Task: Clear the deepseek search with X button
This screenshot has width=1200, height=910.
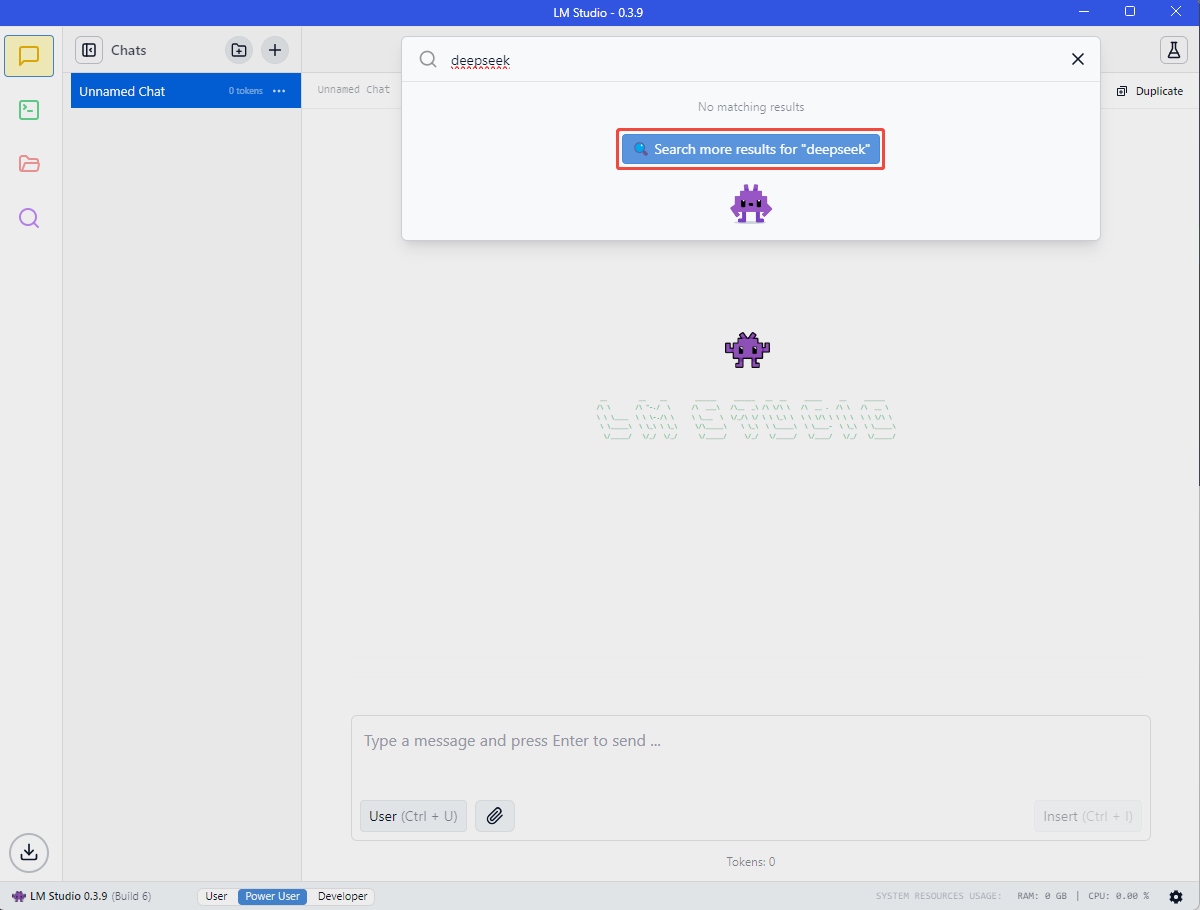Action: click(x=1078, y=59)
